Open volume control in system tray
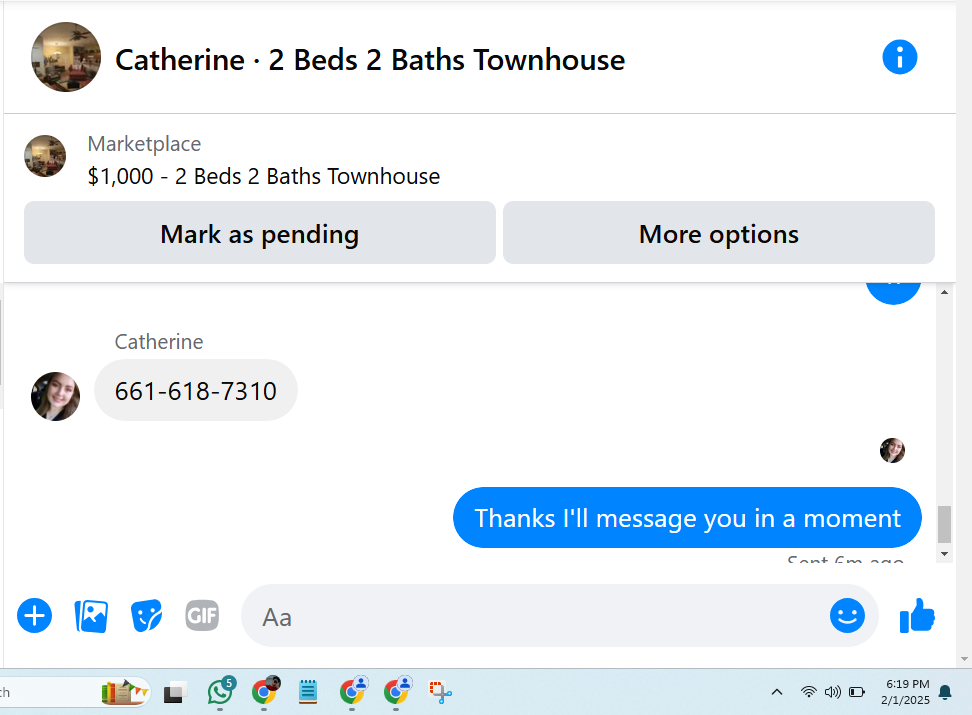Image resolution: width=972 pixels, height=715 pixels. [833, 692]
